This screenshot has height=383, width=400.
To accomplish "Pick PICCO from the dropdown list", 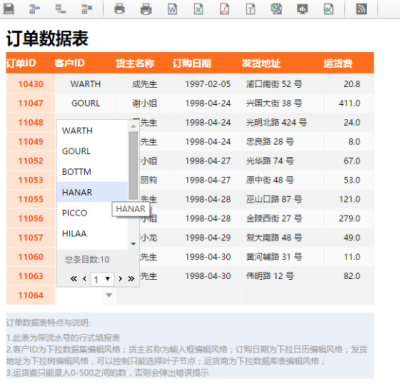I will pos(92,213).
